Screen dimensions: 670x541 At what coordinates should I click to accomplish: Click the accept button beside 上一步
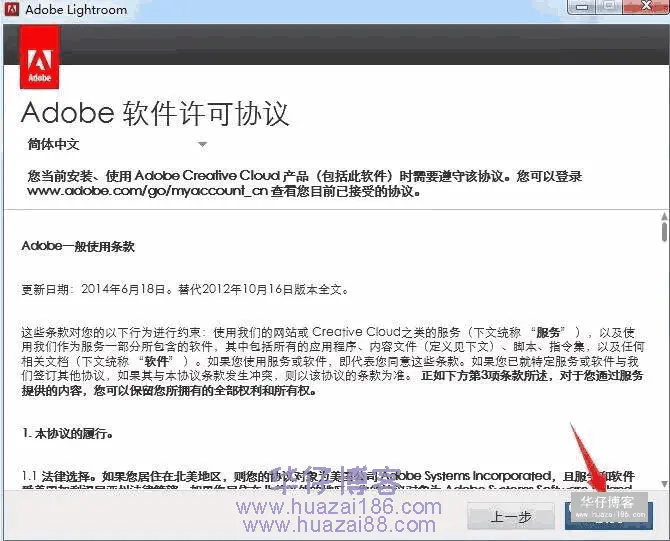(x=609, y=516)
